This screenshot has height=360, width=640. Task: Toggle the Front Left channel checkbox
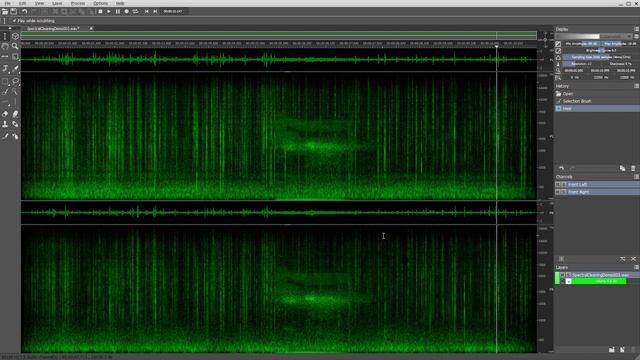click(x=558, y=184)
